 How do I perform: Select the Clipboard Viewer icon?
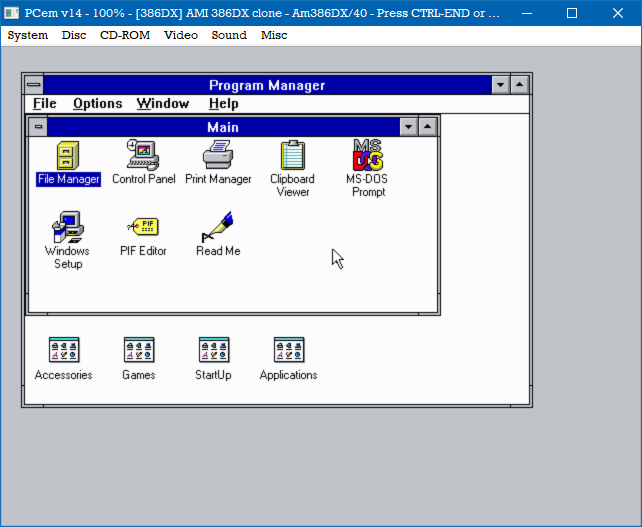pos(292,156)
